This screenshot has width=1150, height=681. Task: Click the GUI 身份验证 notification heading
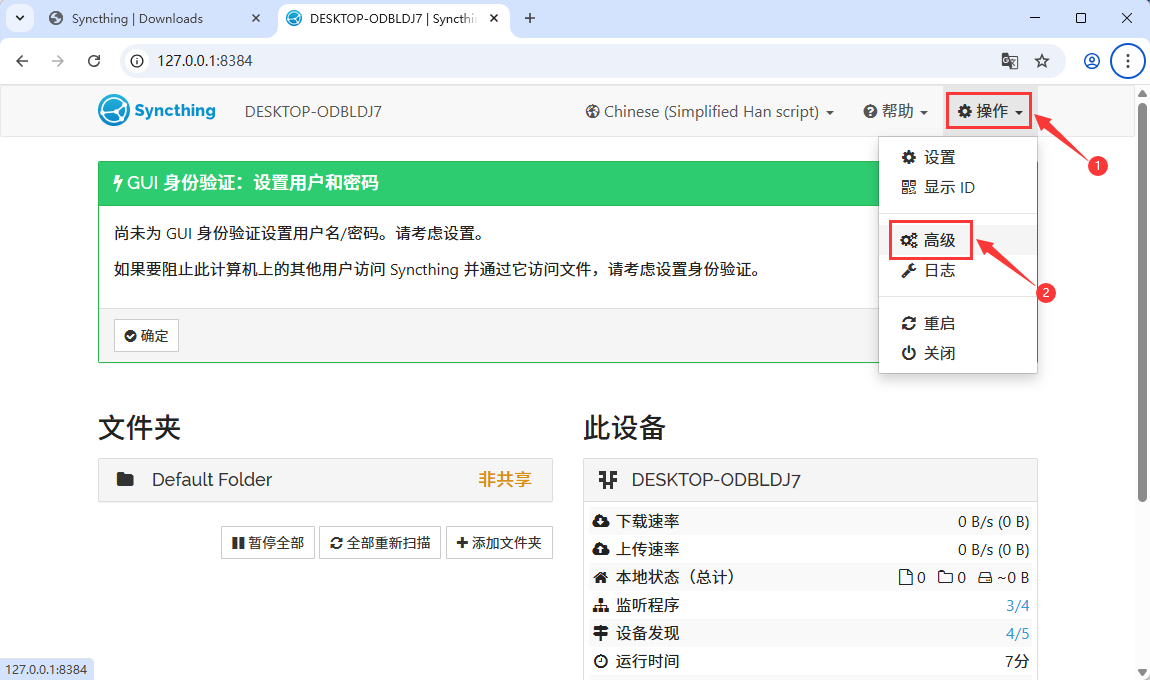(x=246, y=183)
